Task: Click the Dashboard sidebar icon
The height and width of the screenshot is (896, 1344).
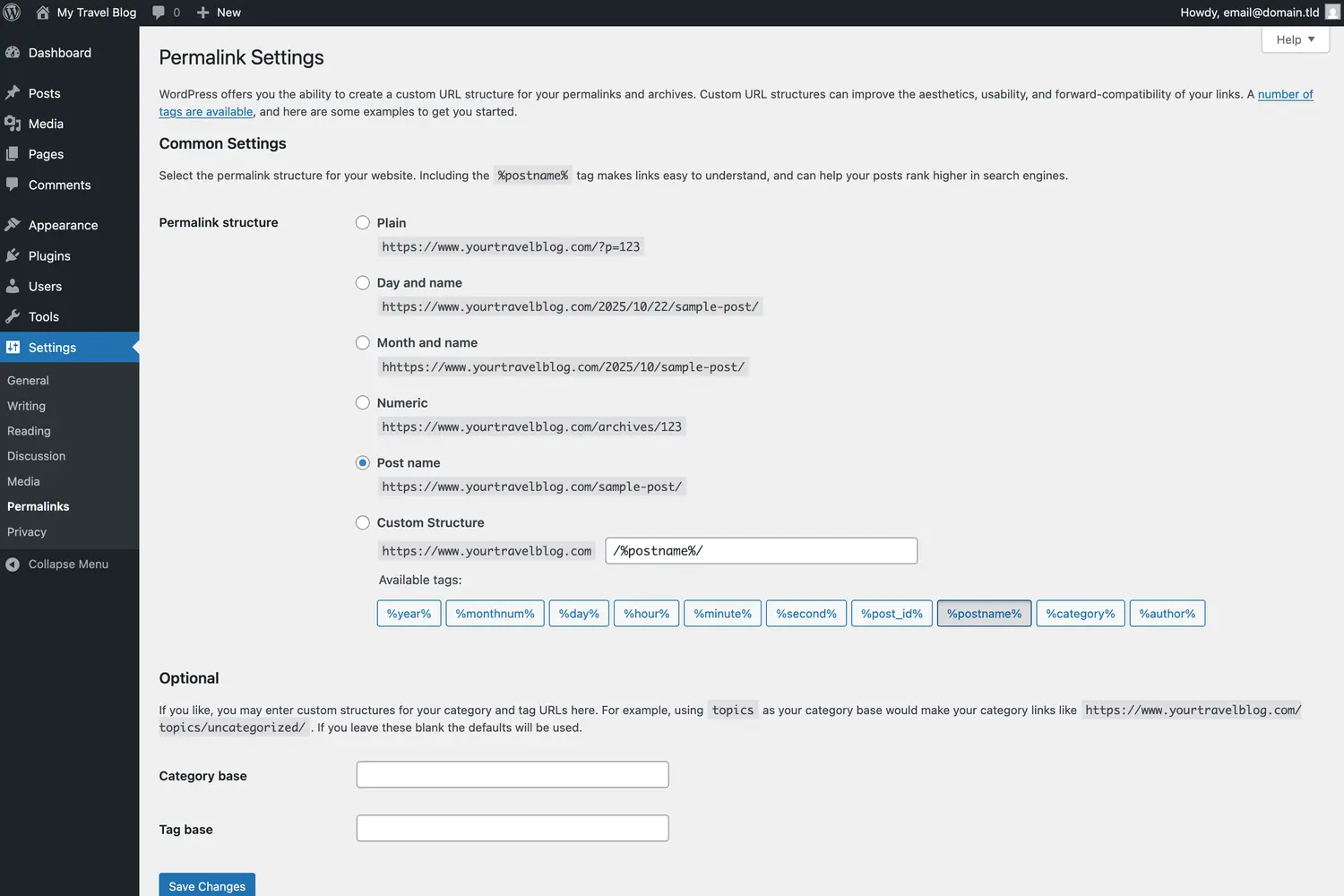Action: (x=13, y=52)
